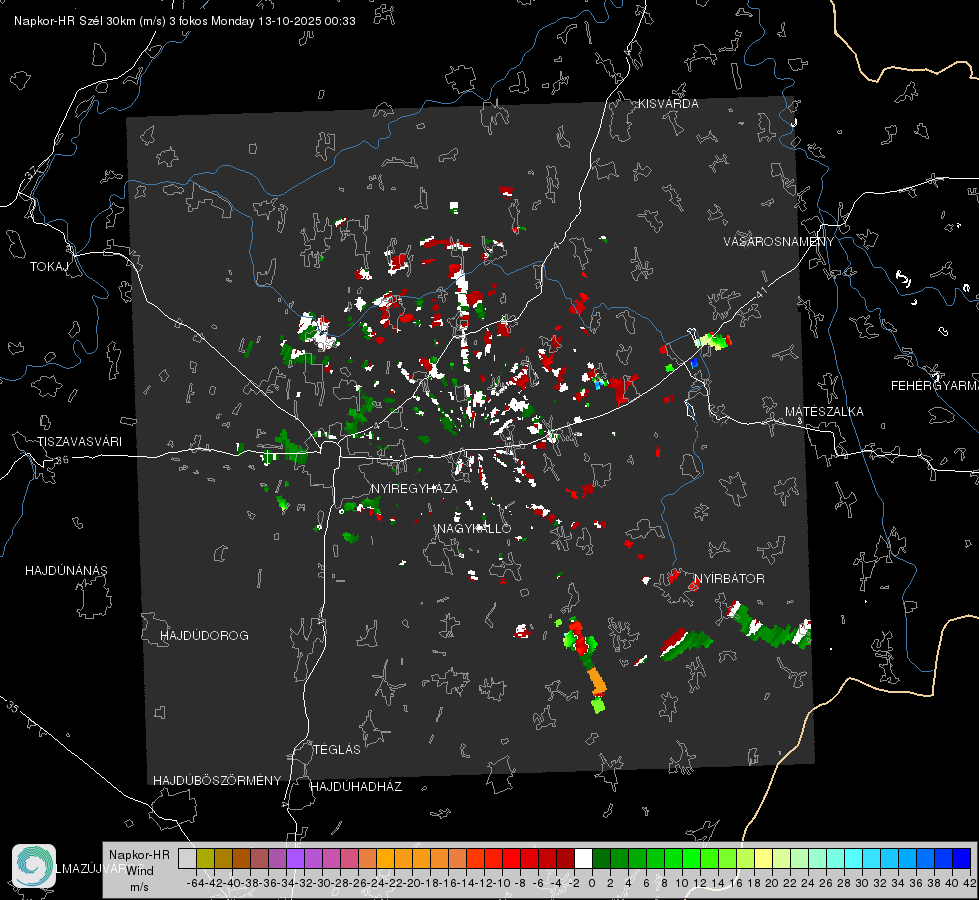This screenshot has width=979, height=900.
Task: Select the purple swatch between -34 and -32
Action: [295, 858]
